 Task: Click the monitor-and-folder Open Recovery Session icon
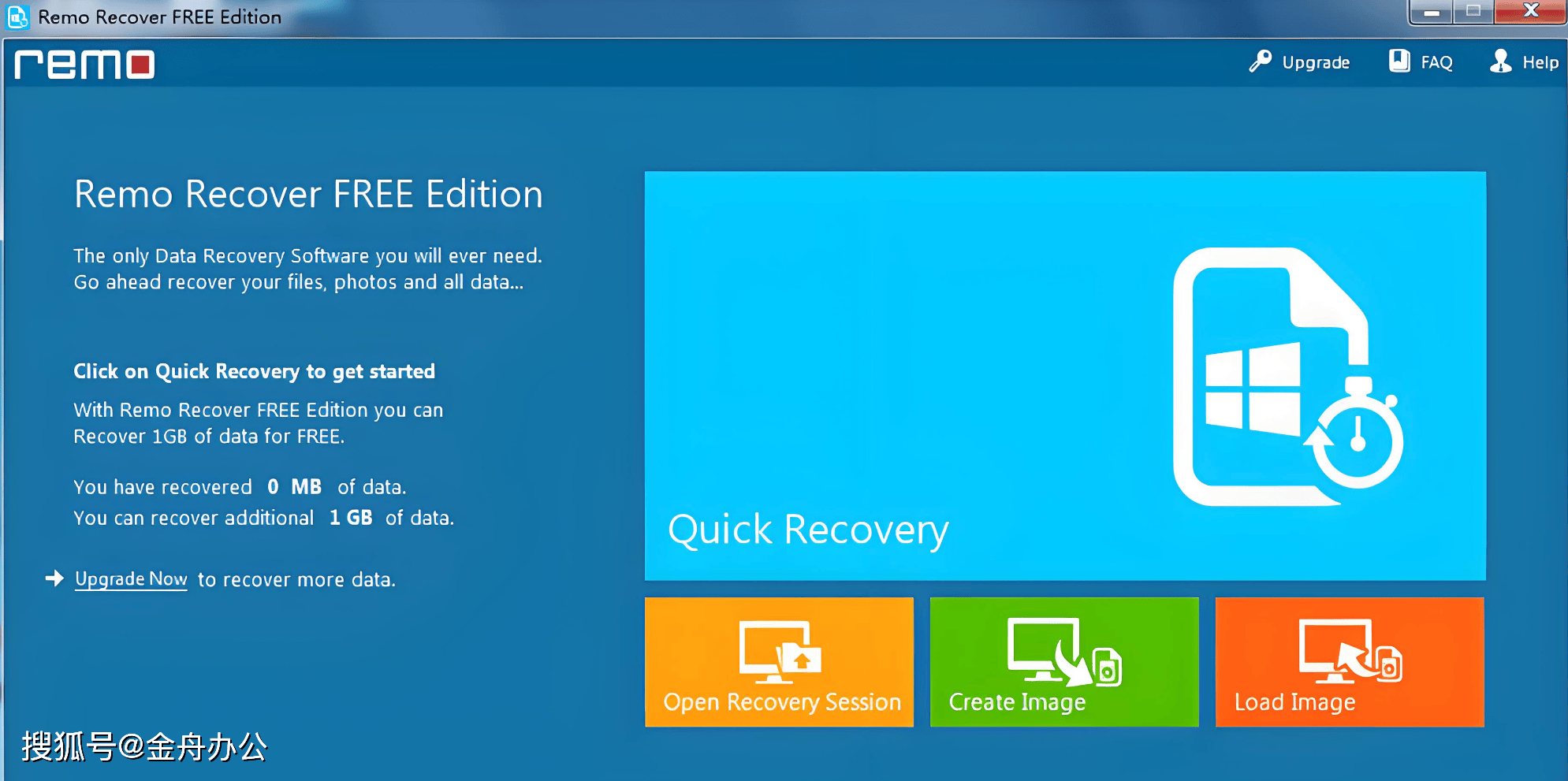[x=780, y=651]
